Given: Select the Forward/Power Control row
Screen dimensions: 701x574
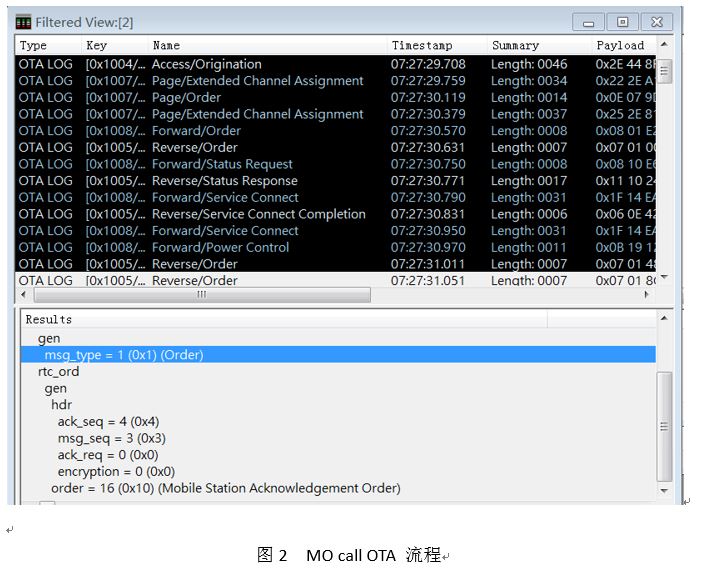Looking at the screenshot, I should [336, 247].
